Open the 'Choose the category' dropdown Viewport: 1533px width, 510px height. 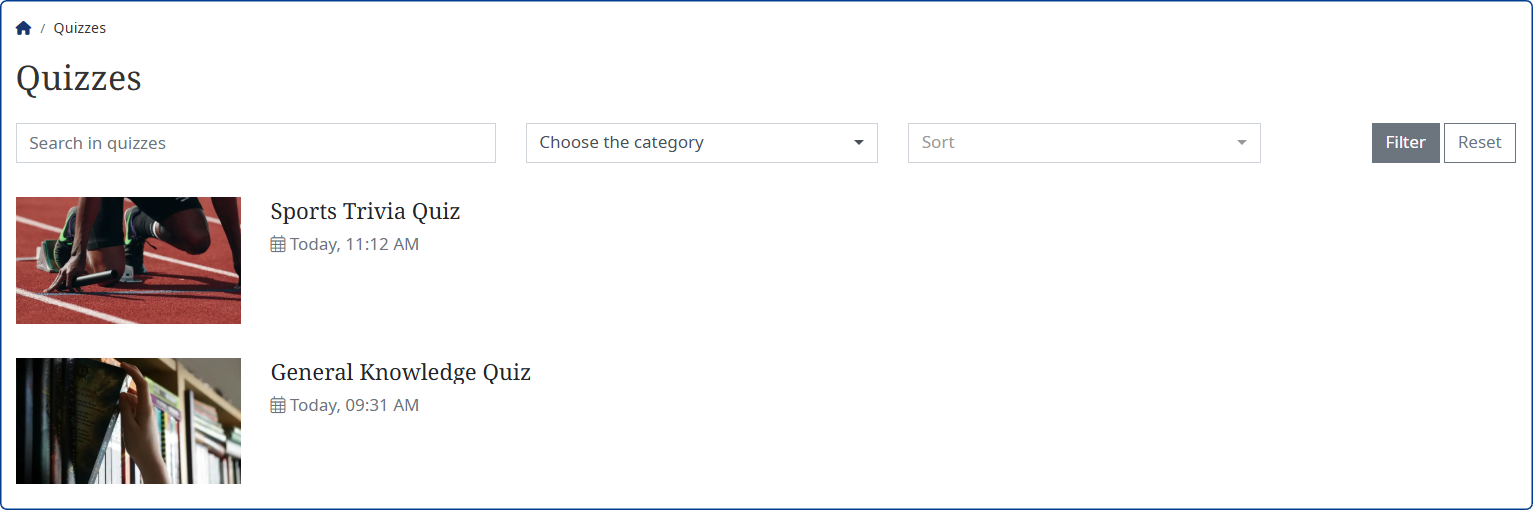click(700, 143)
